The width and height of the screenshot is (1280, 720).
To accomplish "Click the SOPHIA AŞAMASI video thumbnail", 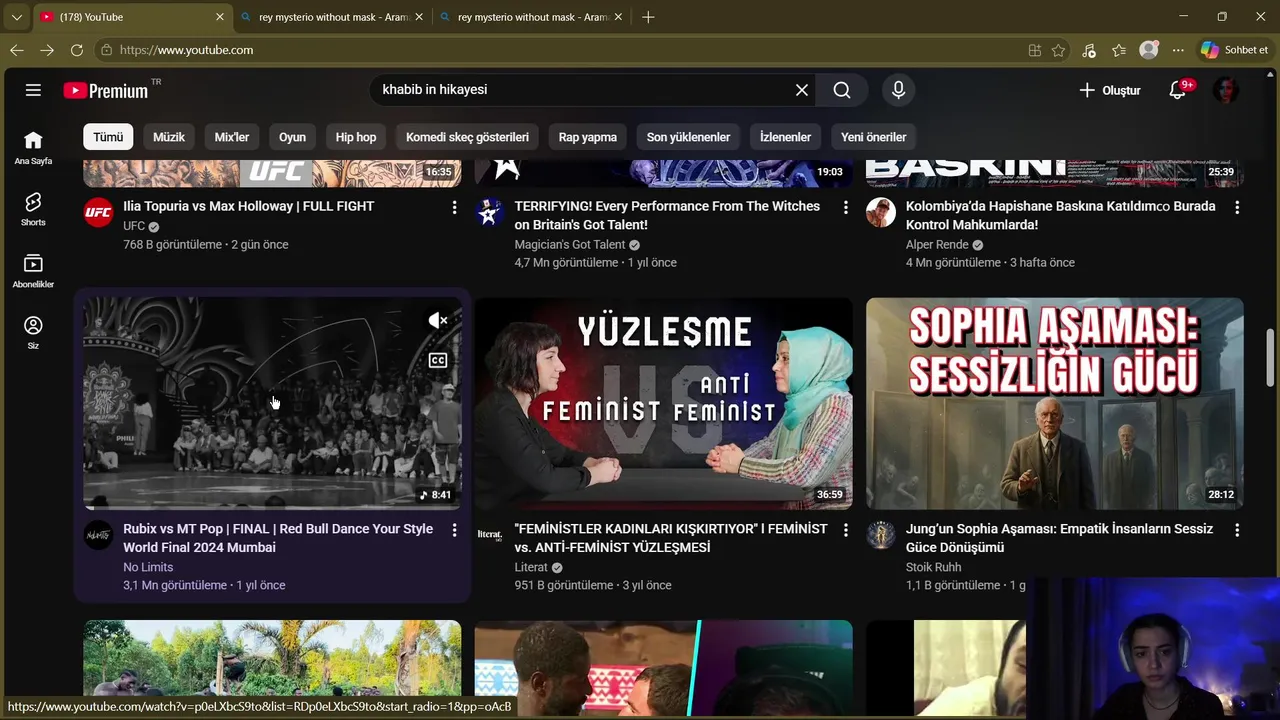I will pos(1055,404).
